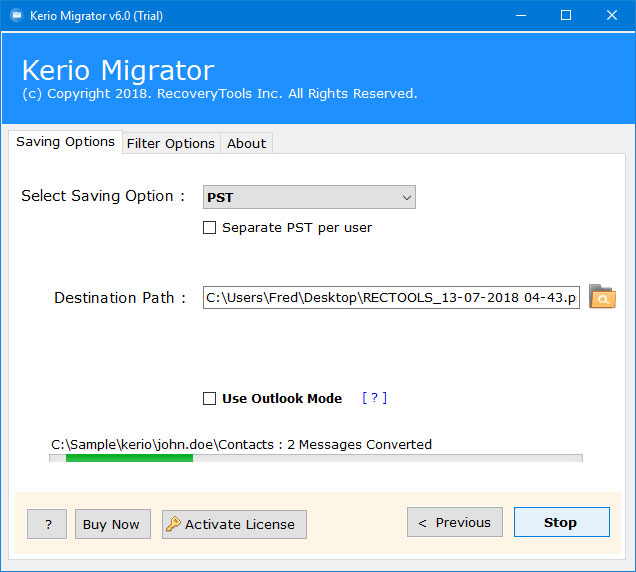Stop the conversion process
The width and height of the screenshot is (636, 572).
(562, 522)
